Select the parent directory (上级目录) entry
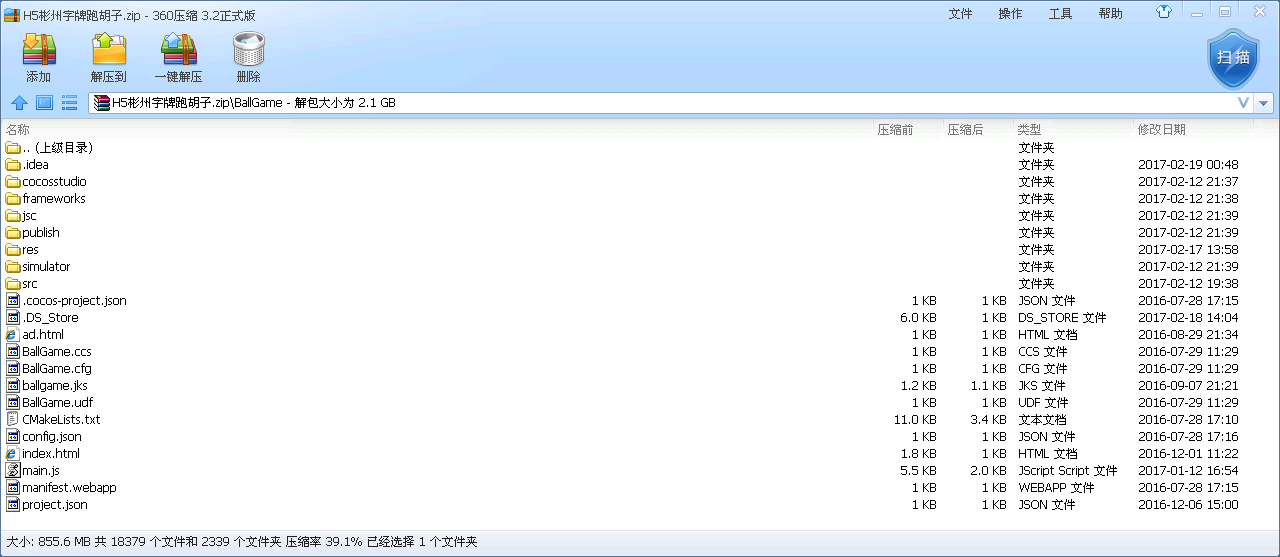Image resolution: width=1280 pixels, height=557 pixels. click(57, 148)
